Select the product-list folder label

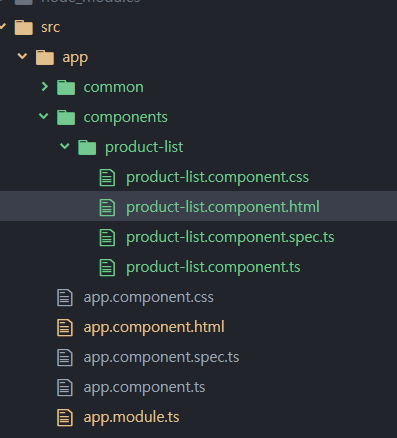(144, 147)
